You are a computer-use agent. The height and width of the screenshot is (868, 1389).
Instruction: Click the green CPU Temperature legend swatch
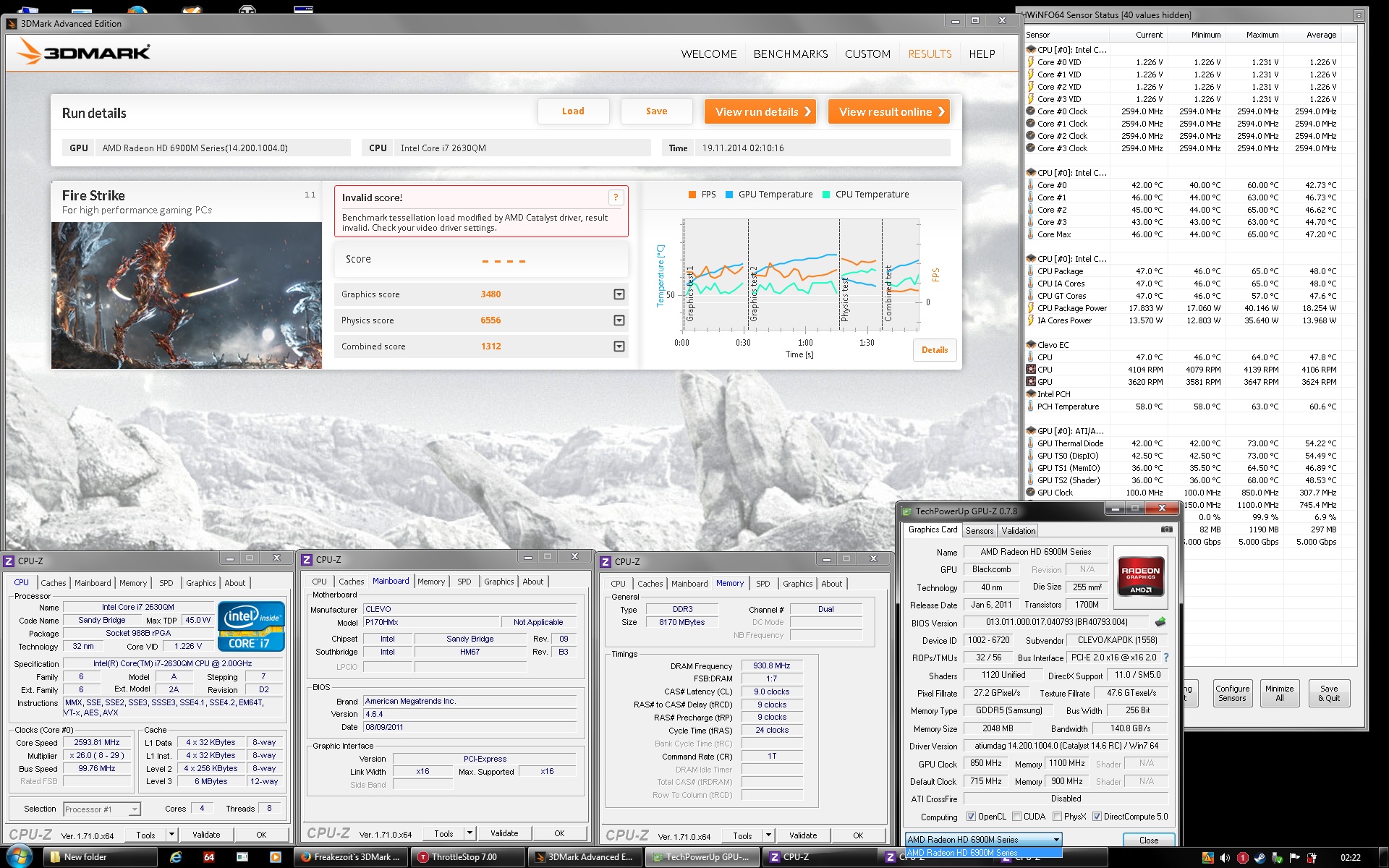(826, 195)
